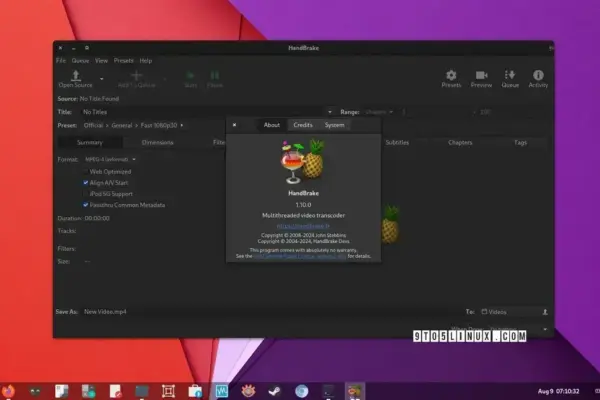Click the icon right of Videos destination
Image resolution: width=600 pixels, height=400 pixels.
(x=545, y=312)
